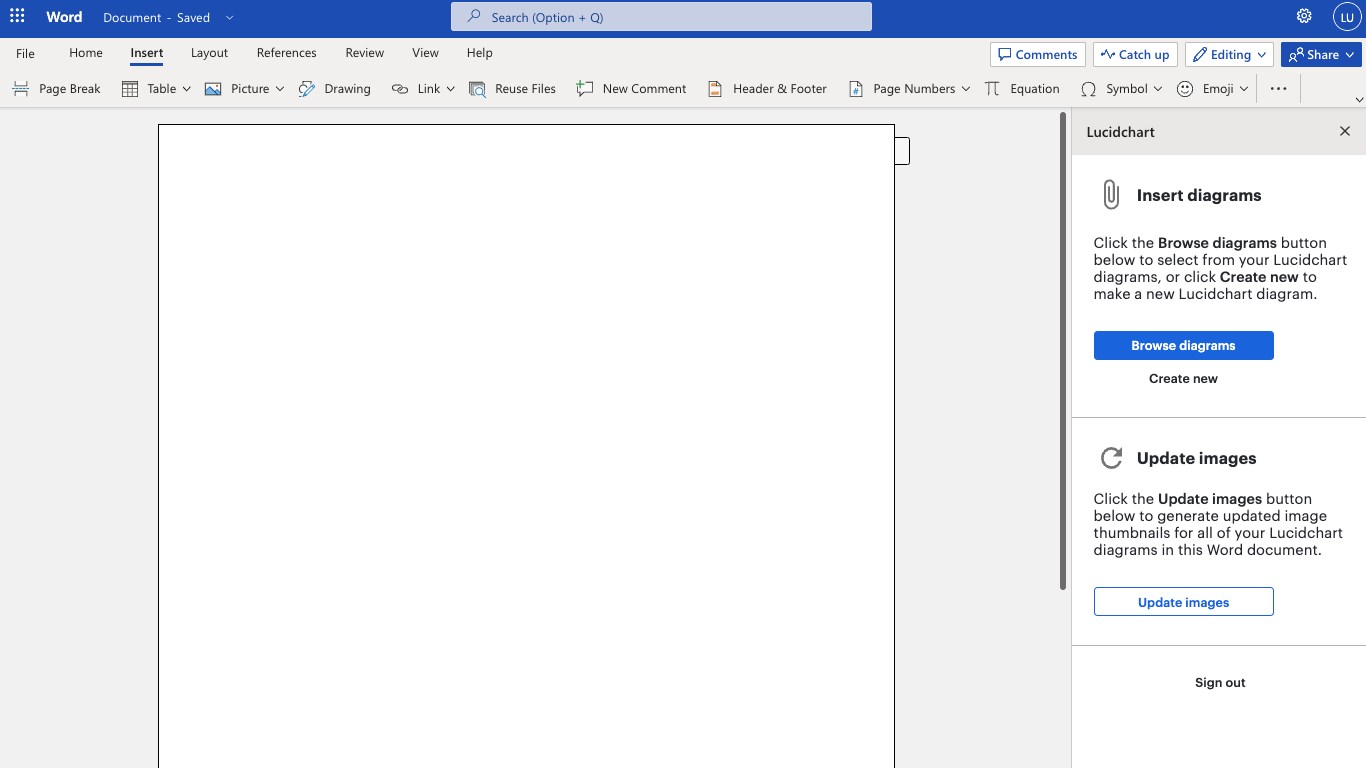The height and width of the screenshot is (768, 1366).
Task: Add a New Comment
Action: point(631,89)
